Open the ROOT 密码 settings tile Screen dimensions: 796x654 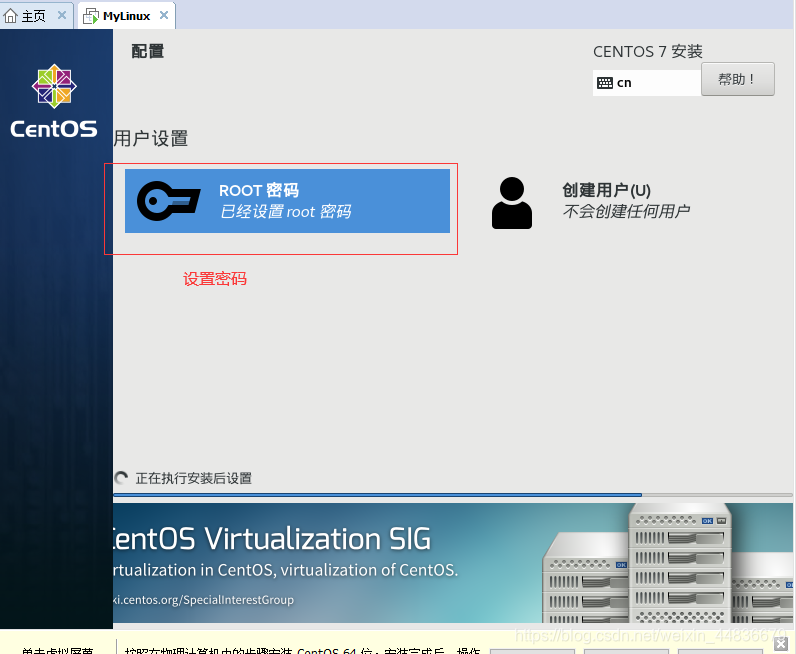(287, 201)
